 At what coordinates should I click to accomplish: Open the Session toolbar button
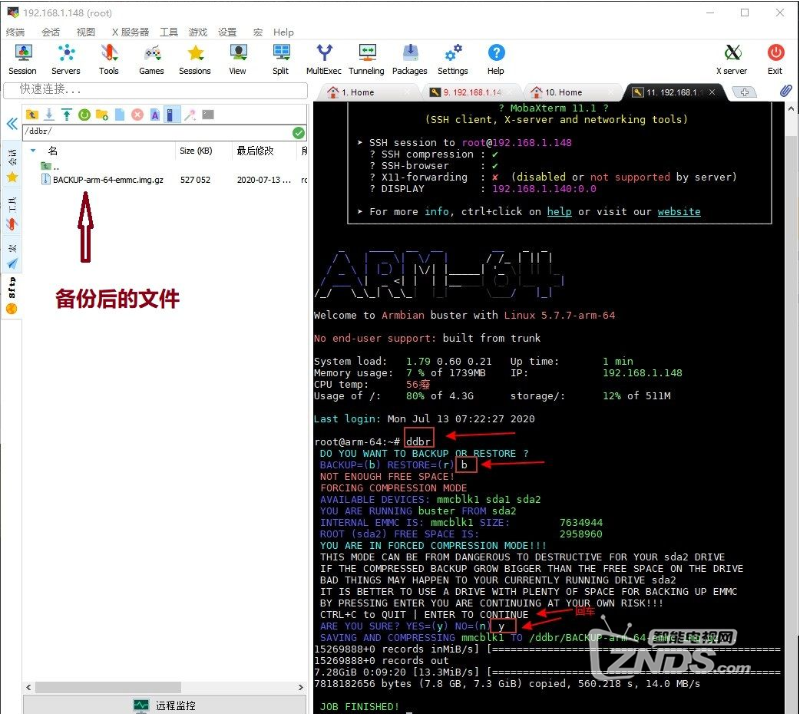(x=22, y=60)
